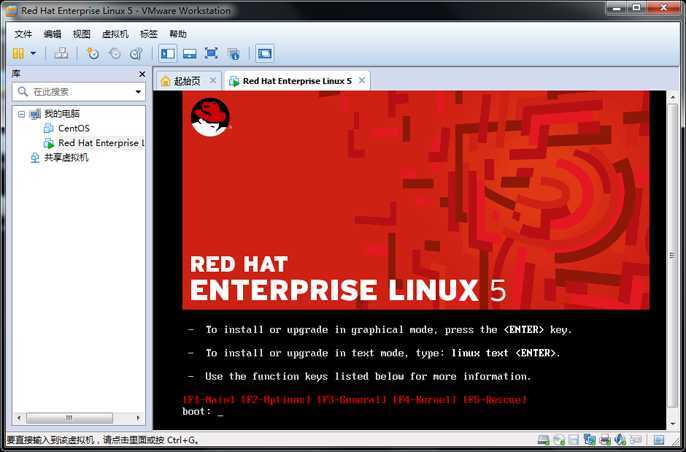Open the 视图 menu

[81, 34]
